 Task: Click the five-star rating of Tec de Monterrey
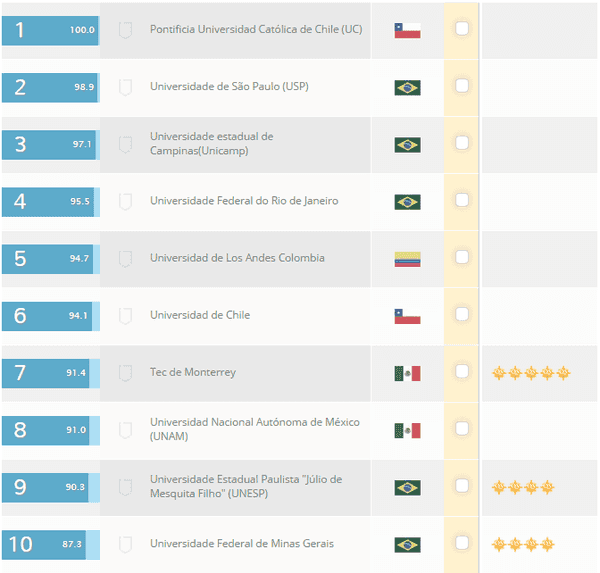click(x=531, y=372)
